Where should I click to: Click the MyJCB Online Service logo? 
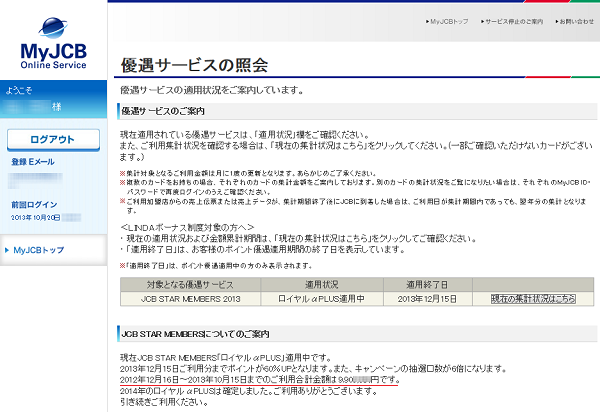(54, 44)
